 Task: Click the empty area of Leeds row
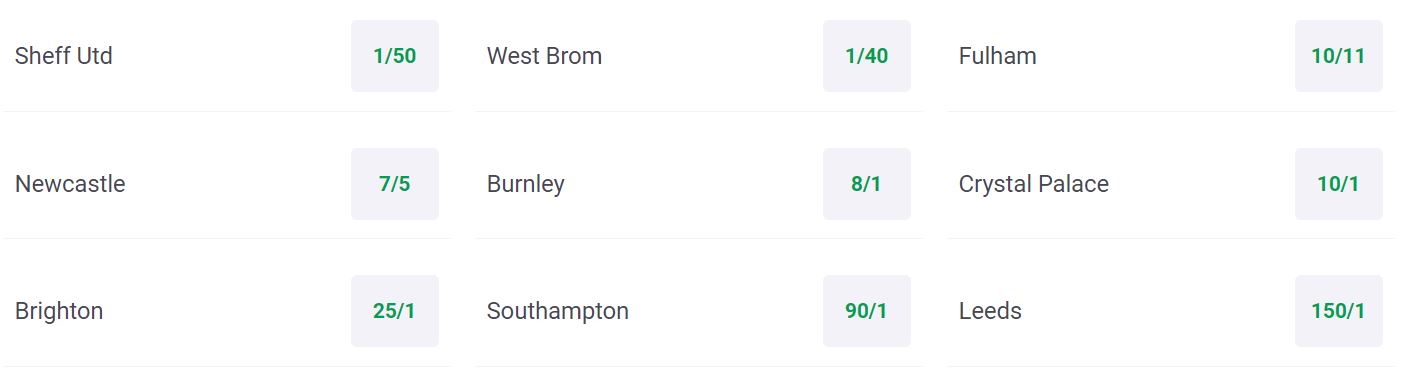pos(1158,311)
